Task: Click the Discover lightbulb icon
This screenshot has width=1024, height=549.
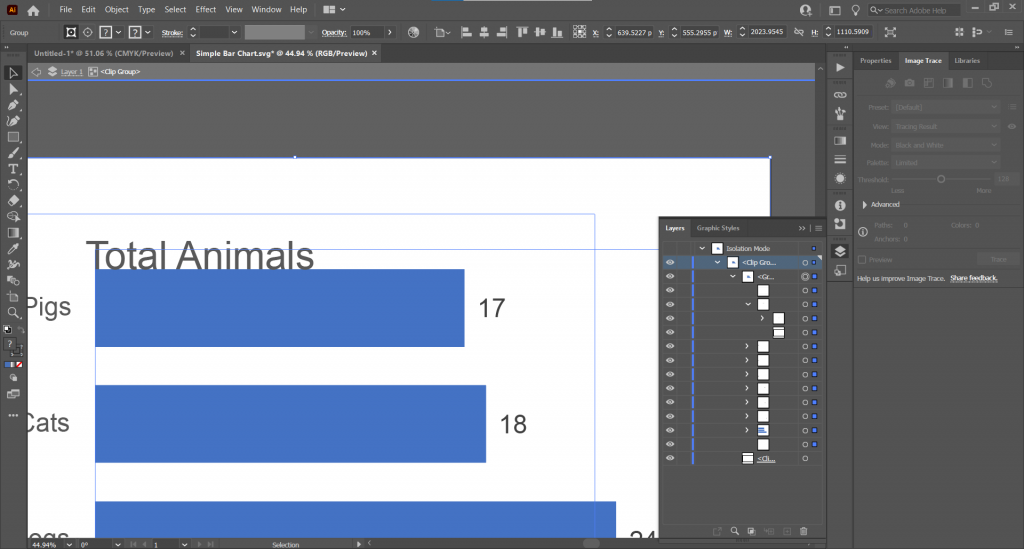Action: click(x=856, y=10)
